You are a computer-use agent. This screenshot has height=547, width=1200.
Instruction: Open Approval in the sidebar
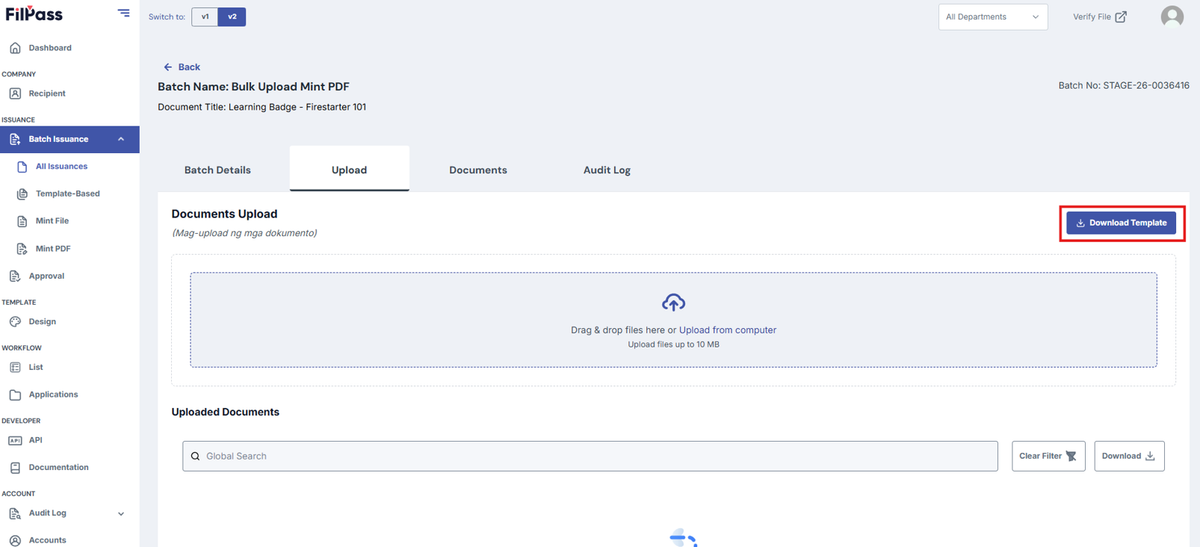(x=46, y=276)
